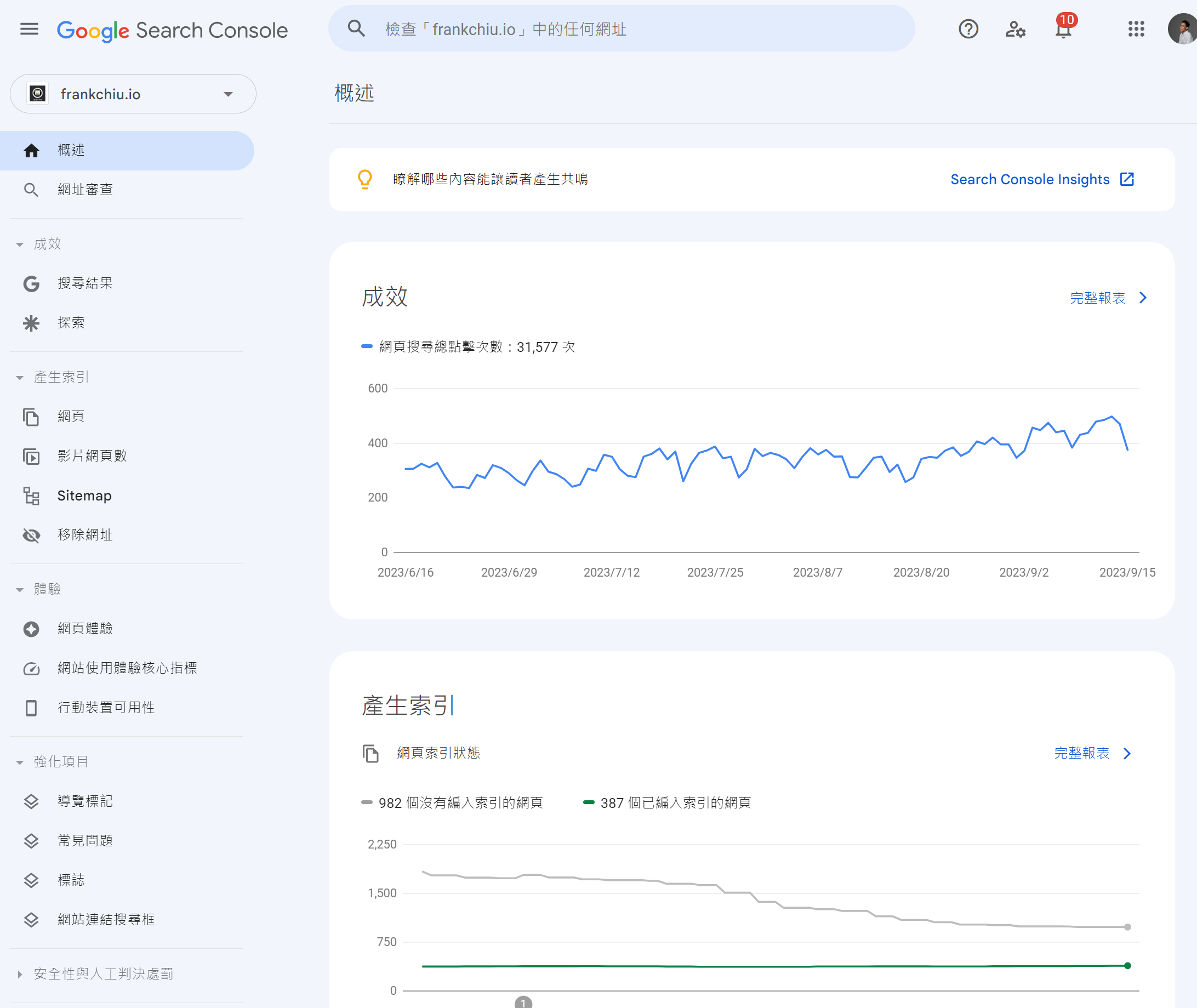The height and width of the screenshot is (1008, 1197).
Task: Open the Search Console Insights link
Action: [1041, 179]
